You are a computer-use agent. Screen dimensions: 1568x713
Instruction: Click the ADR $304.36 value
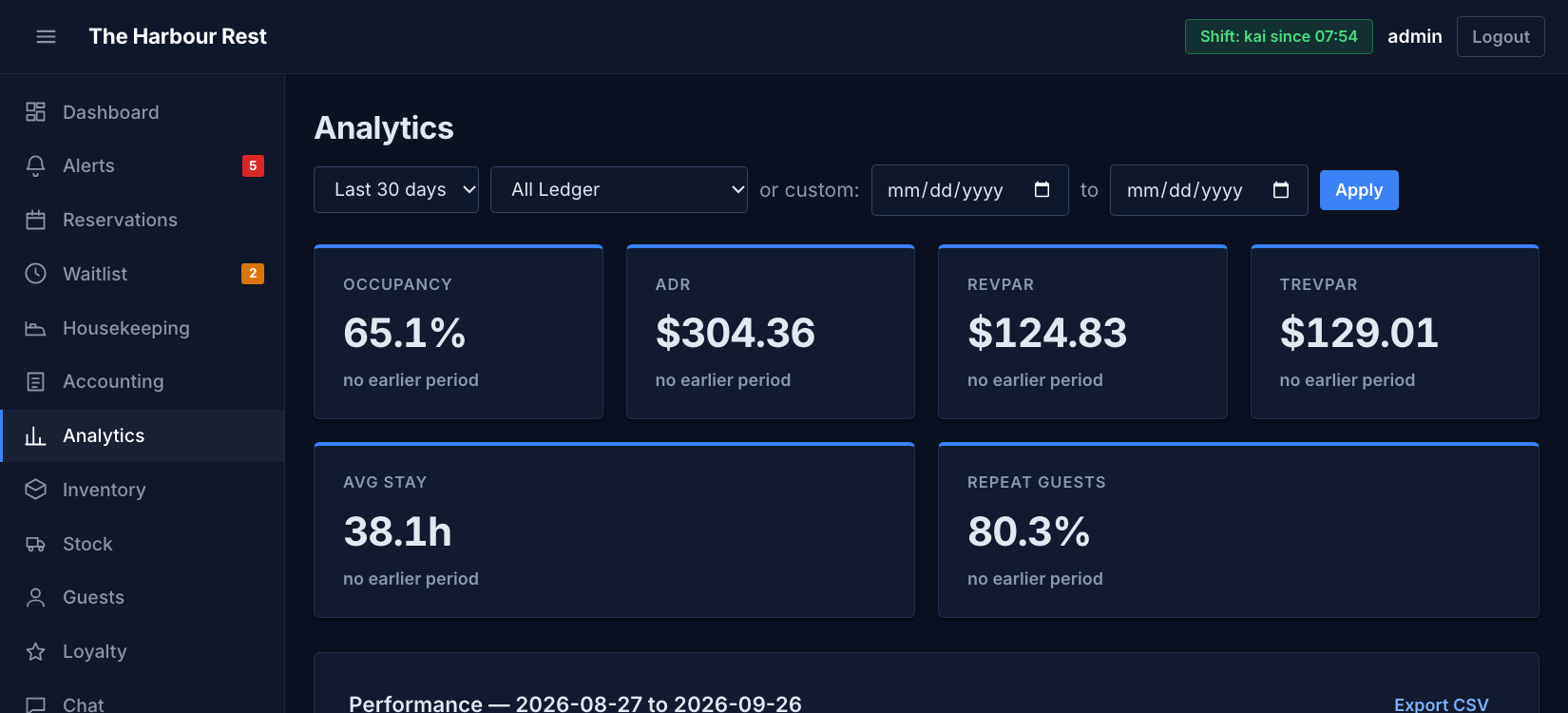pos(736,333)
